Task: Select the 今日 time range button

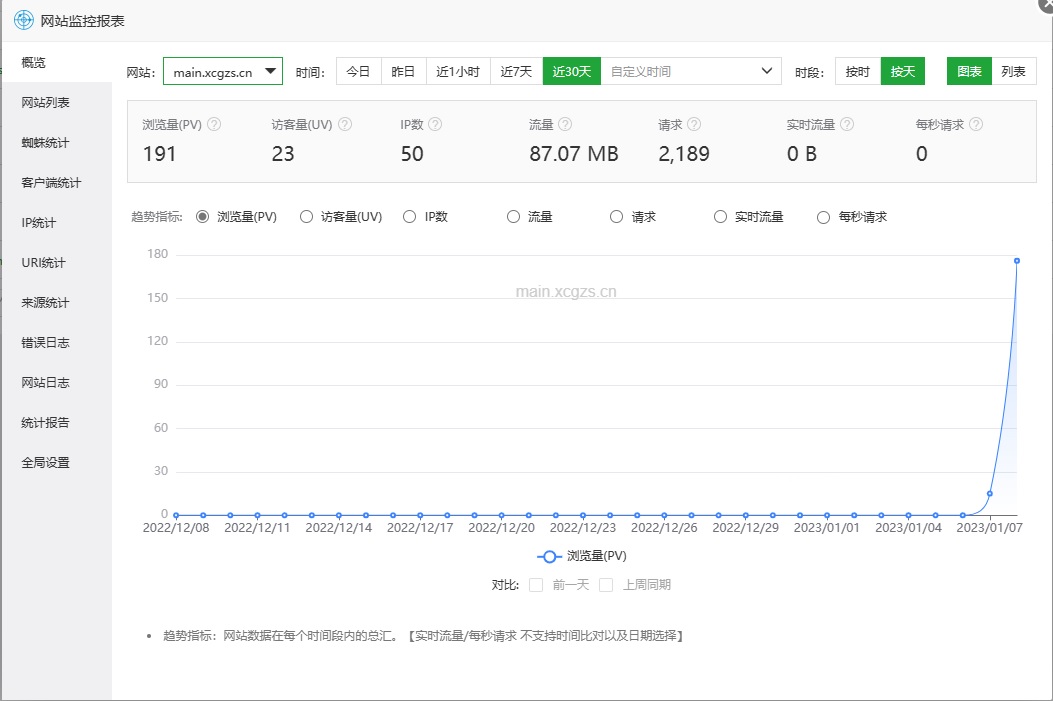Action: [x=359, y=71]
